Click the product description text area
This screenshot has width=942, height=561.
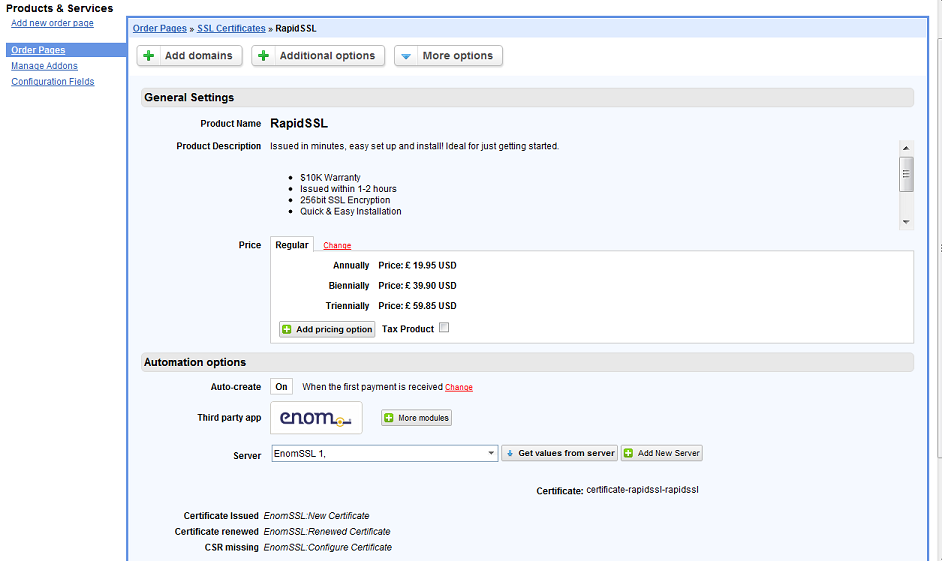pyautogui.click(x=583, y=183)
